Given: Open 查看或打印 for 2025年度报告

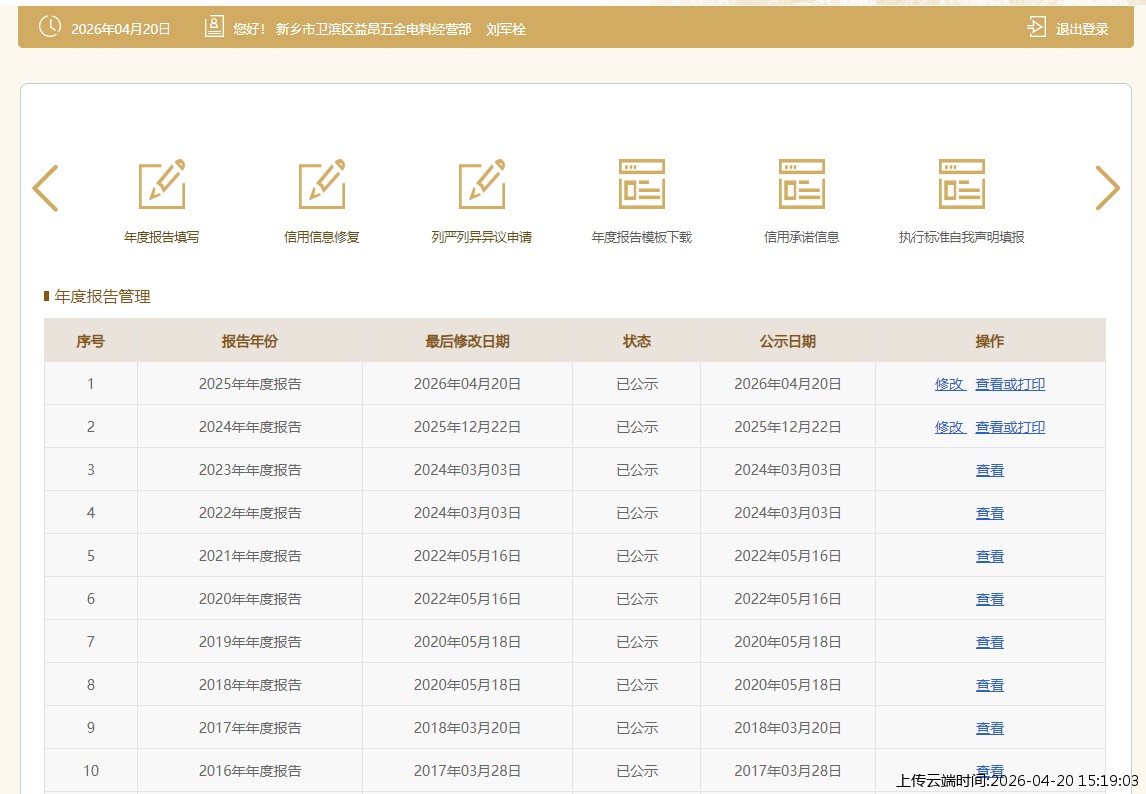Looking at the screenshot, I should 1010,384.
